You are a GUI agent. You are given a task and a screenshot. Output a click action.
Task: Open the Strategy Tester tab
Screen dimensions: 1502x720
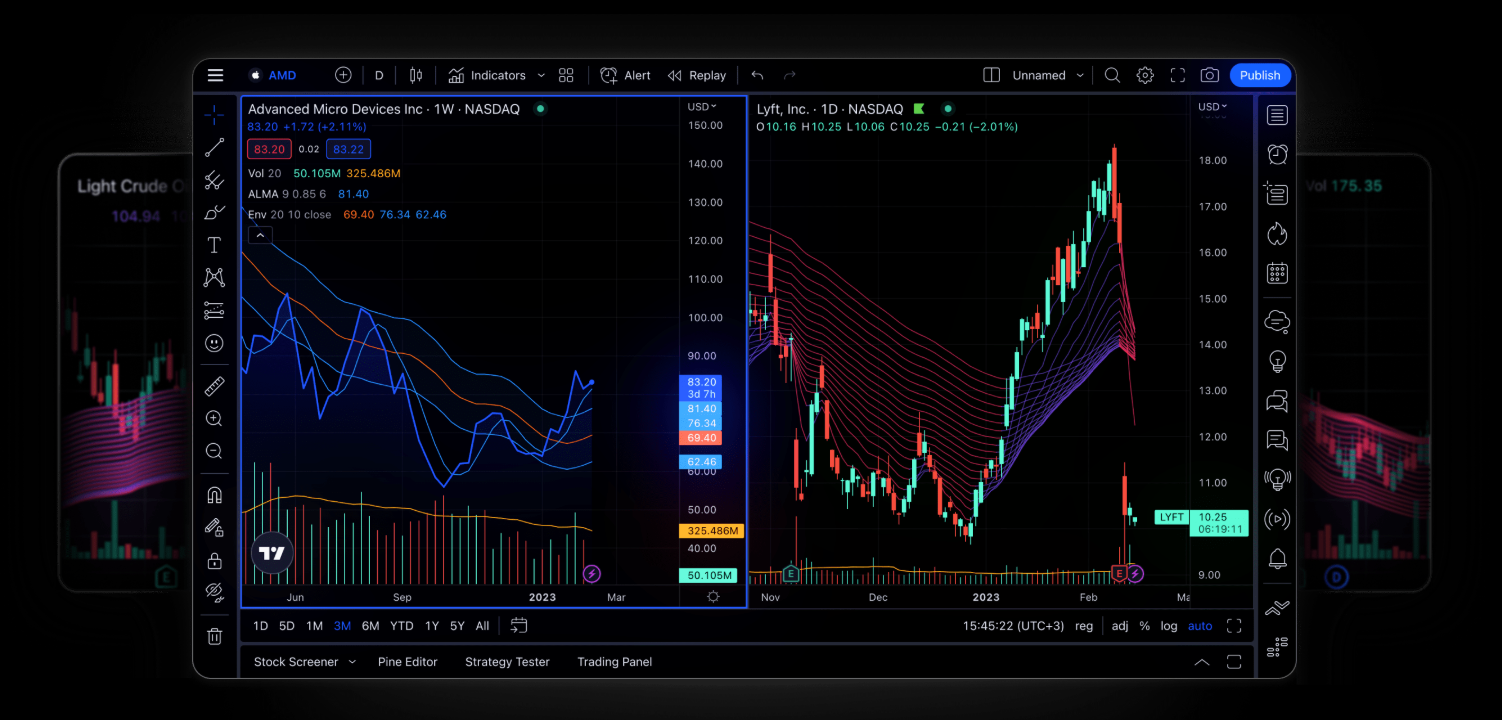click(507, 662)
